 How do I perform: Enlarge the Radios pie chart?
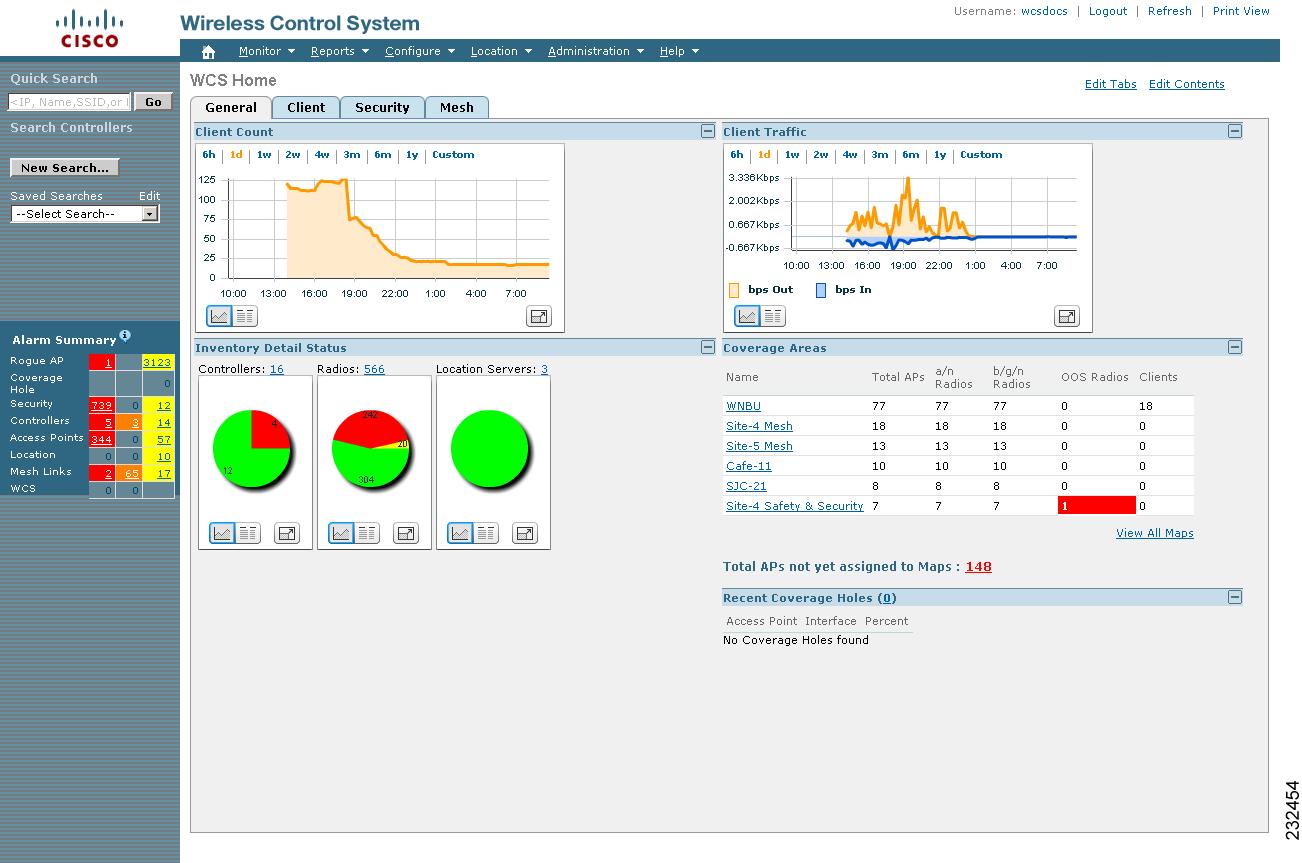(x=406, y=533)
